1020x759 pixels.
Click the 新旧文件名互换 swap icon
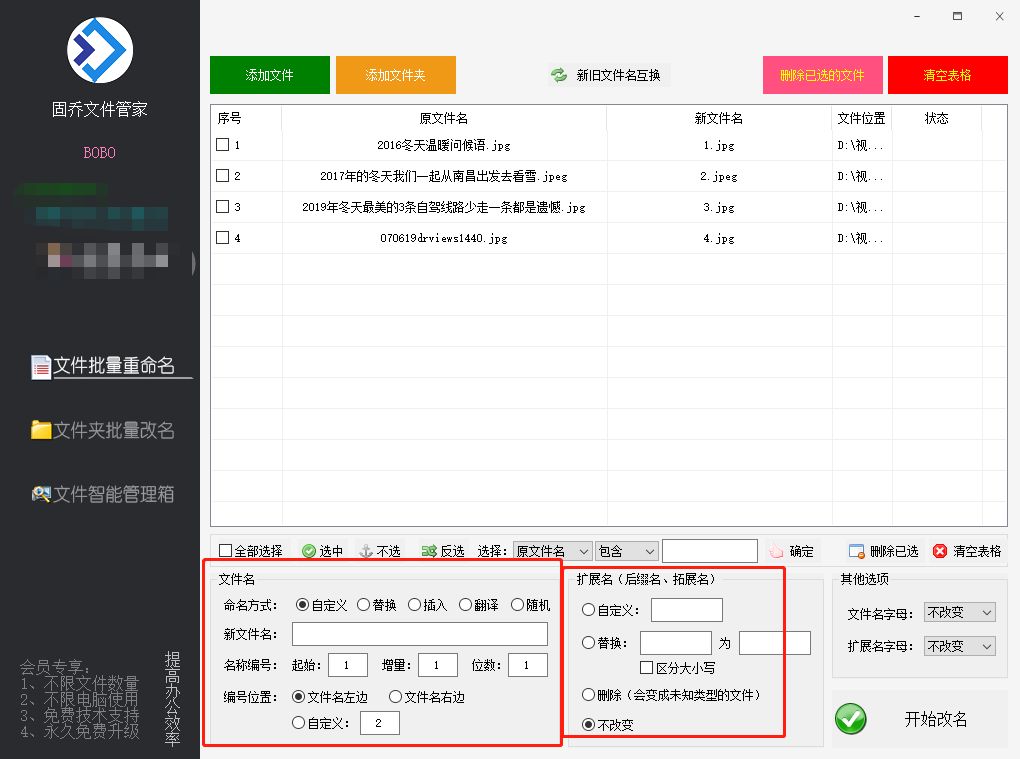coord(557,74)
